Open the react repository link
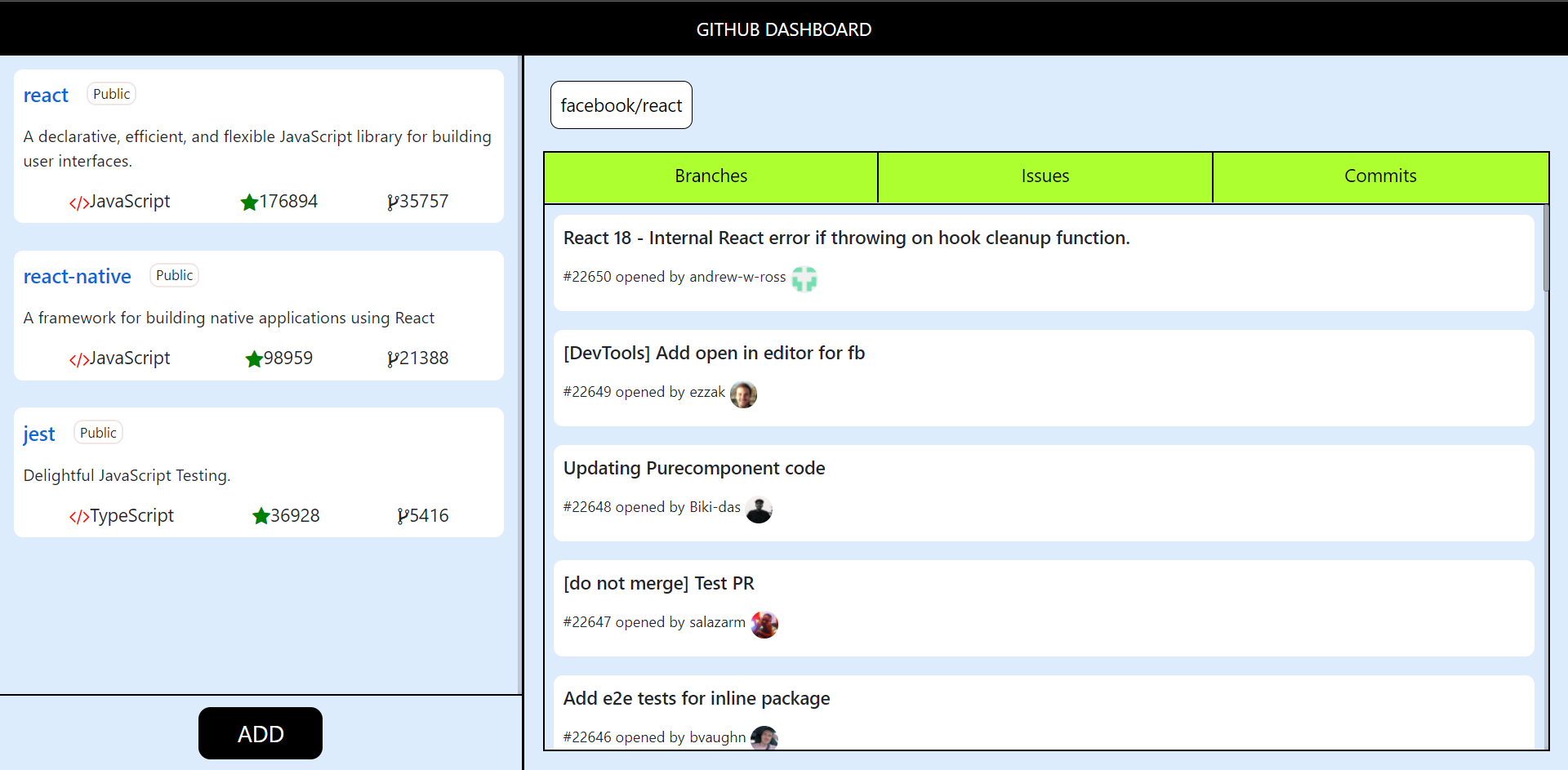Viewport: 1568px width, 770px height. [x=46, y=96]
